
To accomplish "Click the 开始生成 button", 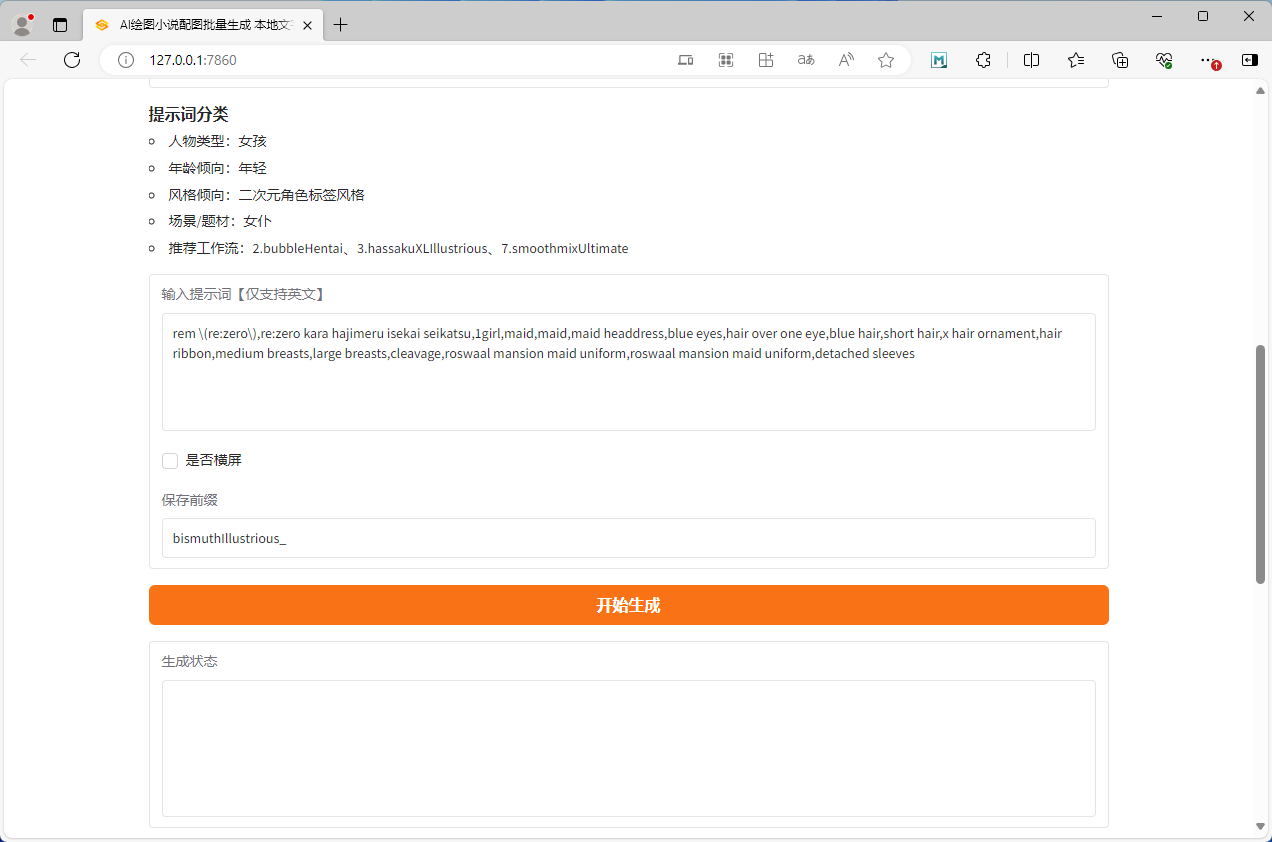I will point(628,605).
